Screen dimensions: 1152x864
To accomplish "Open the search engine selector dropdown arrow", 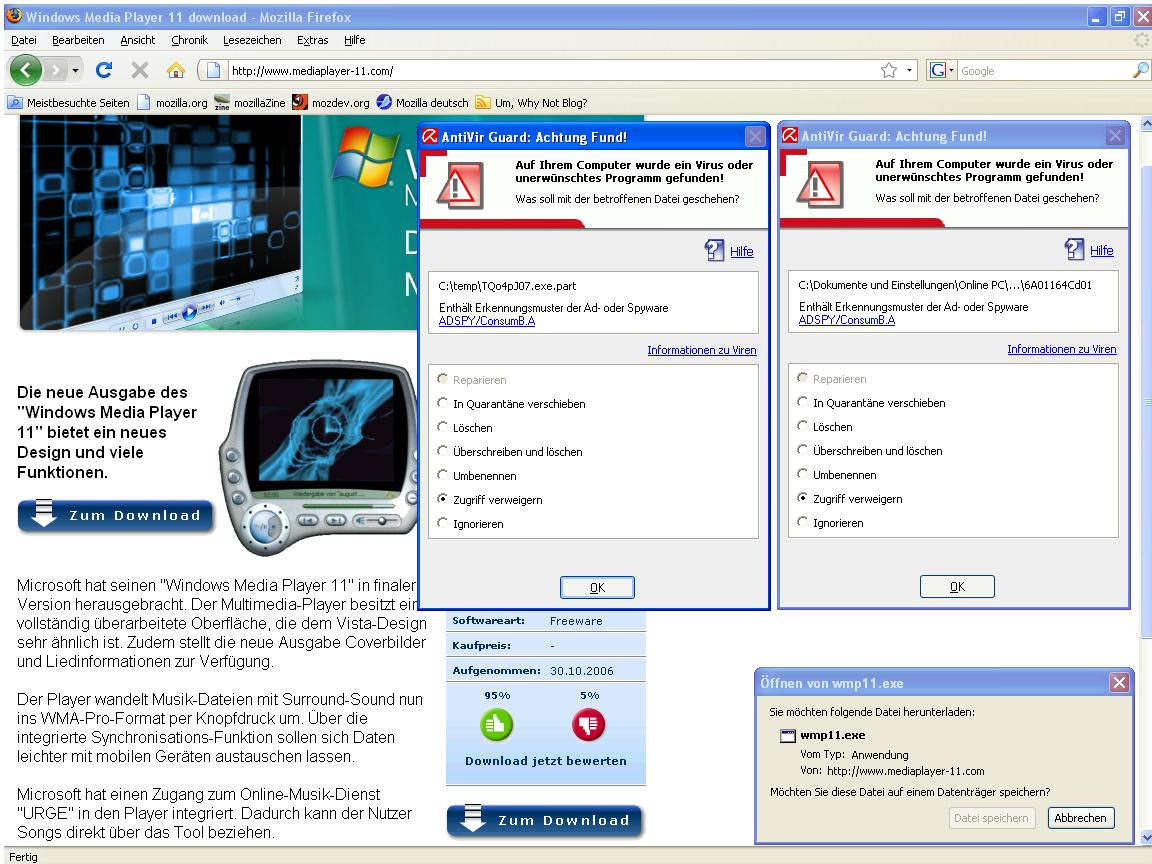I will pyautogui.click(x=951, y=71).
